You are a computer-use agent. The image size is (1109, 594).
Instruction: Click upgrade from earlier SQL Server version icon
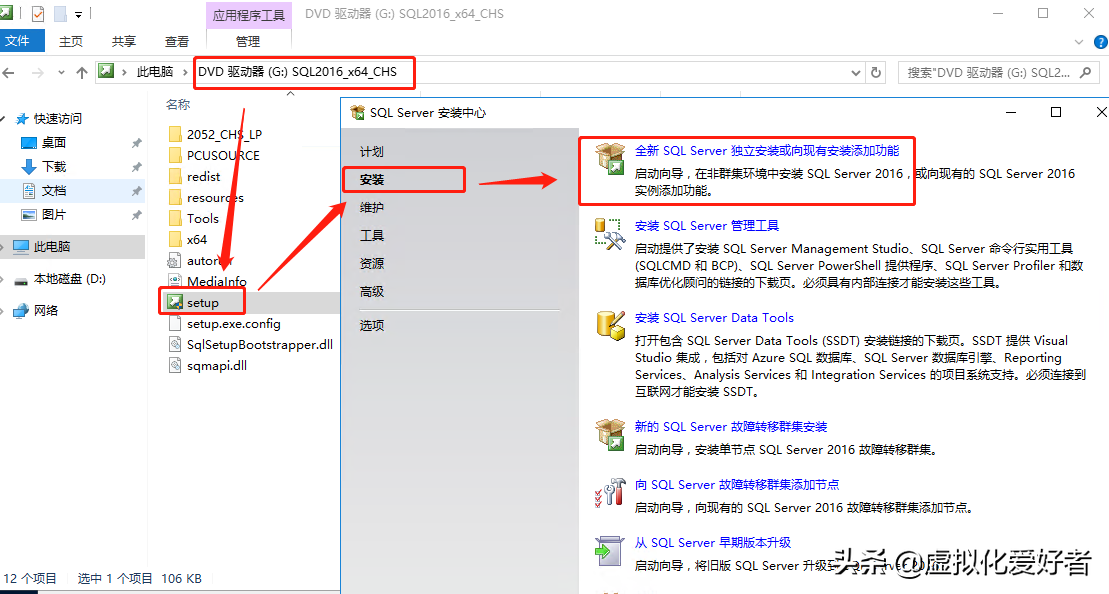610,550
